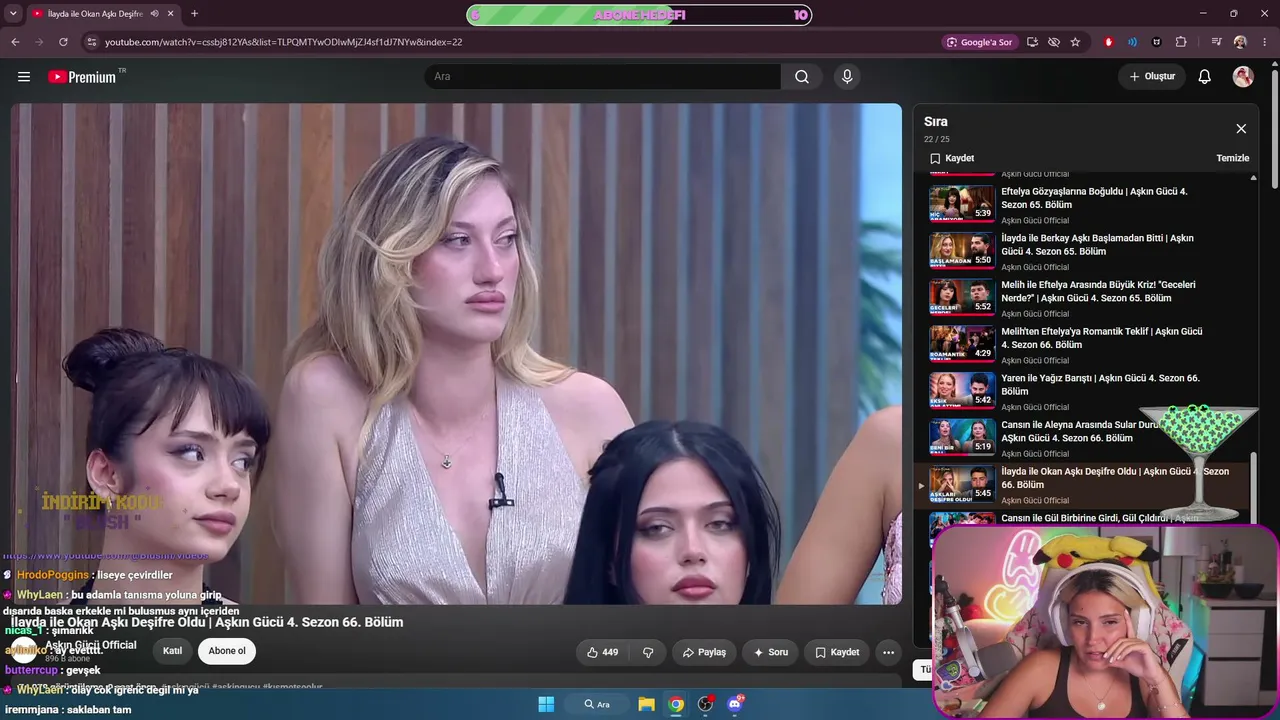The height and width of the screenshot is (720, 1280).
Task: Click the crossed-out eye icon in address bar
Action: tap(1054, 42)
